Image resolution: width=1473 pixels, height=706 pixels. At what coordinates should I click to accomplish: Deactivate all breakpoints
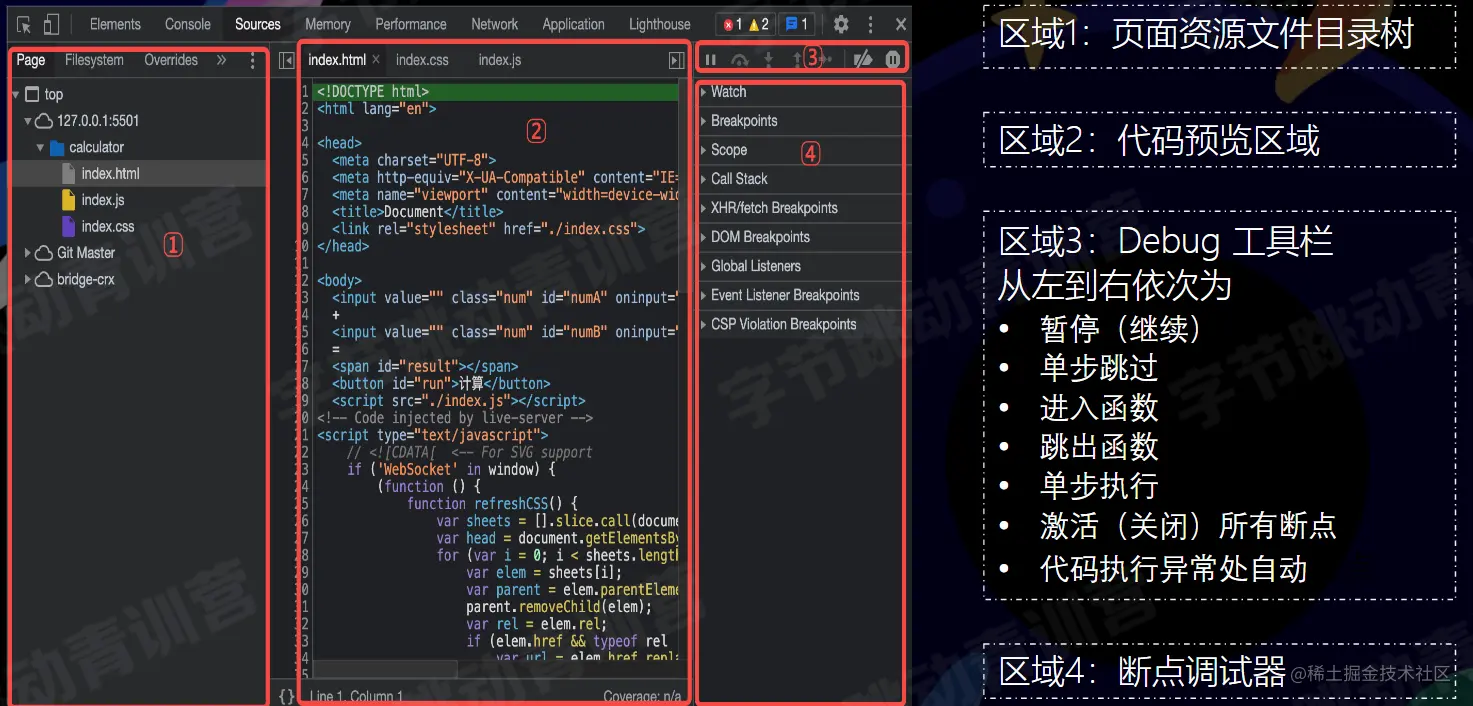point(862,60)
